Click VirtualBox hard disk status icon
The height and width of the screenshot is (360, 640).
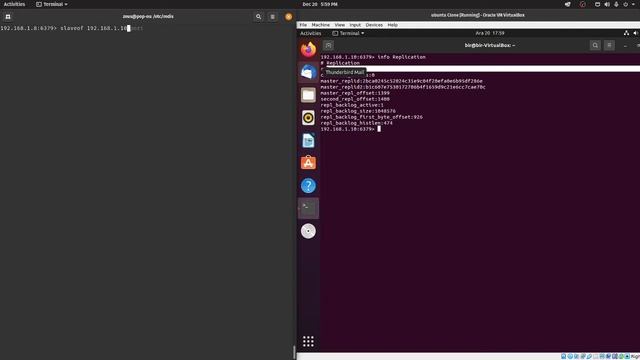coord(563,356)
